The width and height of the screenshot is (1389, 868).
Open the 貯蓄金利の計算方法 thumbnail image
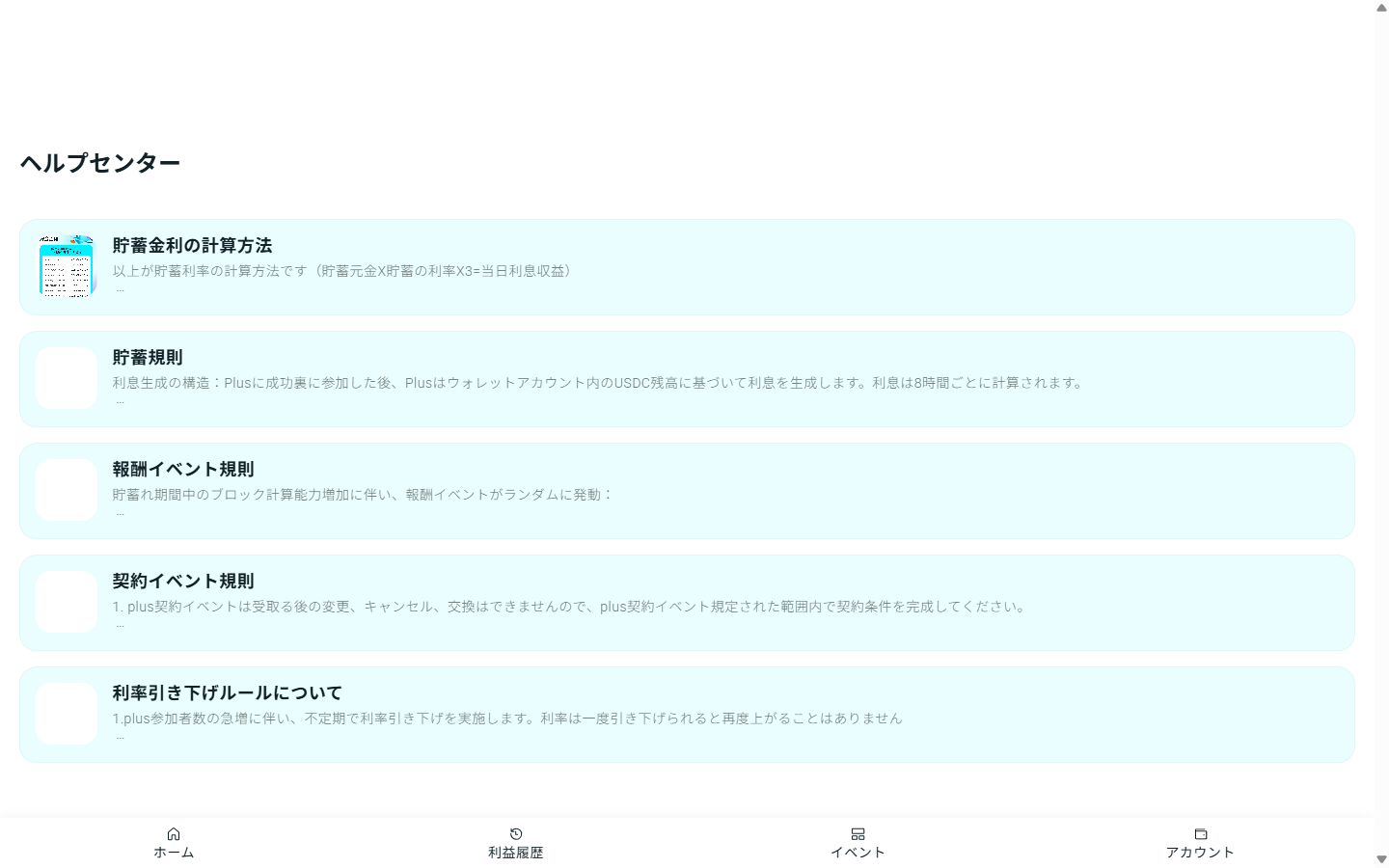67,266
